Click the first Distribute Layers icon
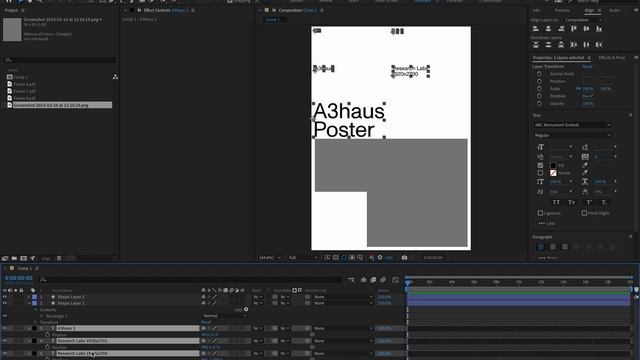This screenshot has width=640, height=360. point(536,44)
